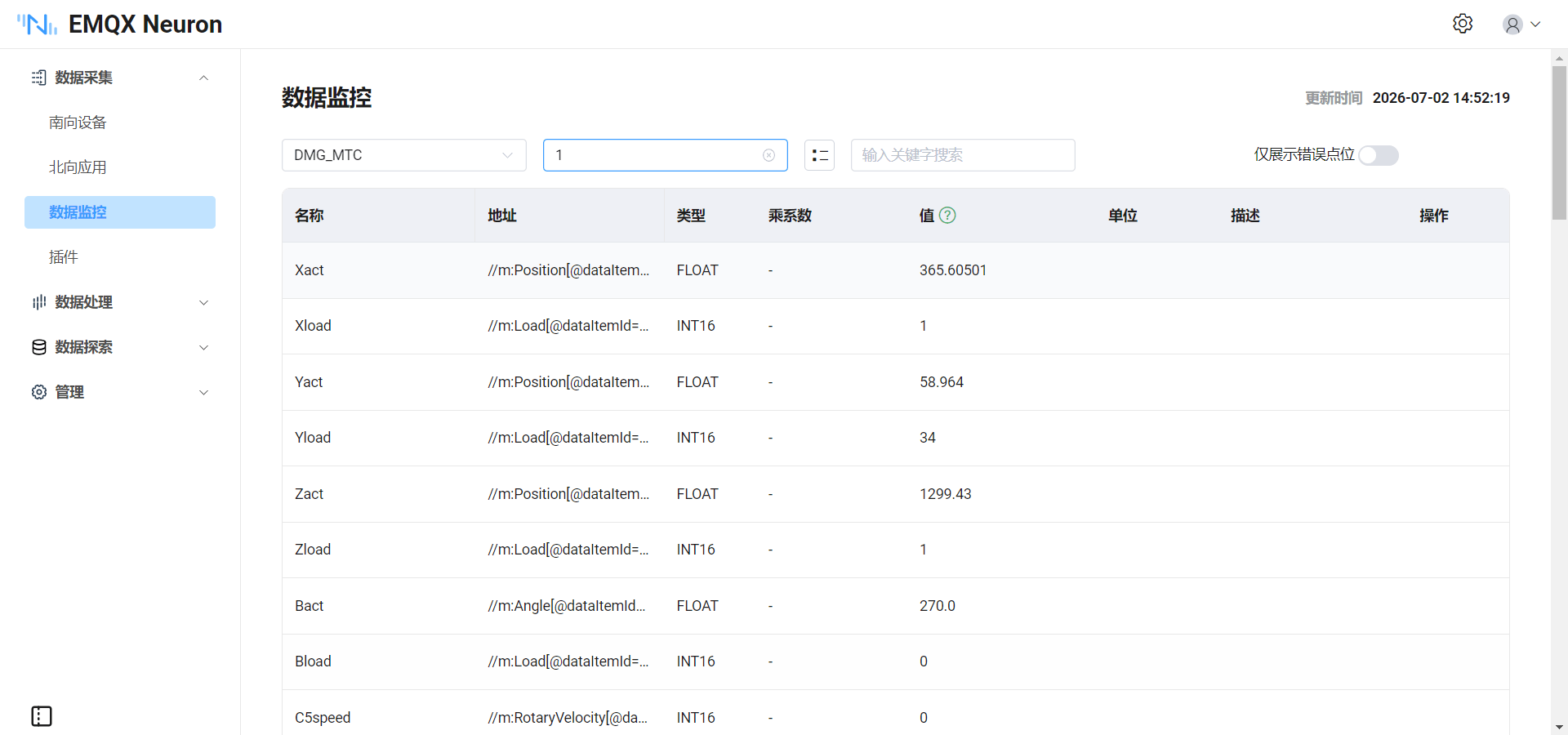This screenshot has width=1568, height=735.
Task: Click the value 365.60501
Action: point(953,270)
